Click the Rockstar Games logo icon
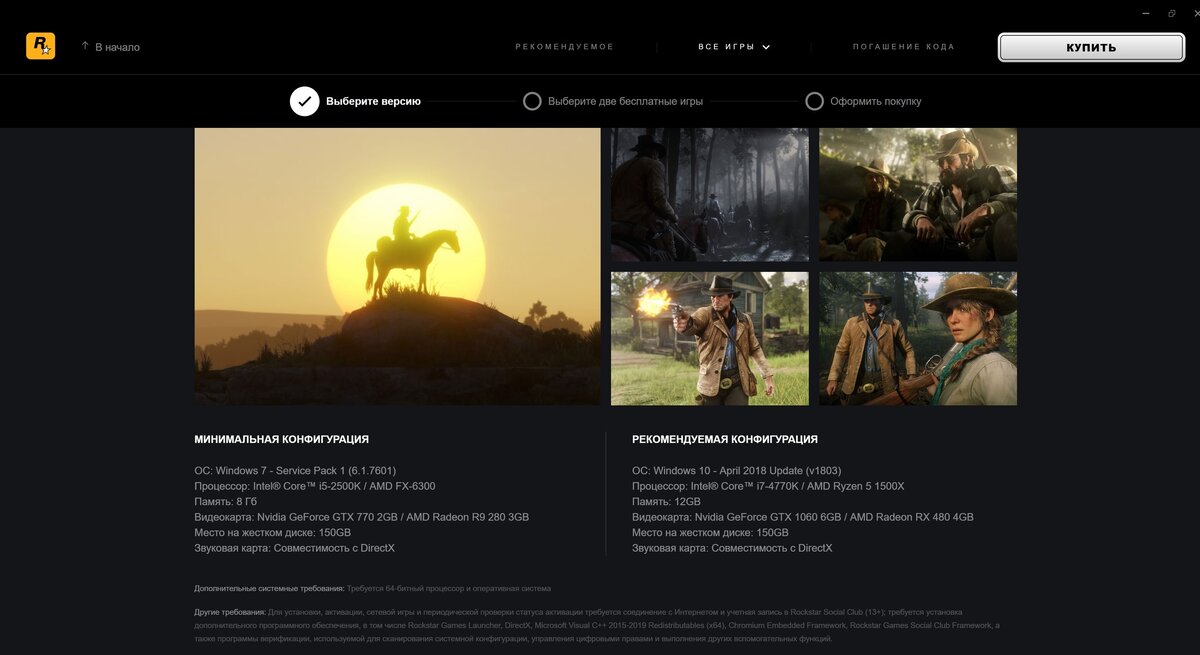Image resolution: width=1200 pixels, height=655 pixels. (40, 46)
